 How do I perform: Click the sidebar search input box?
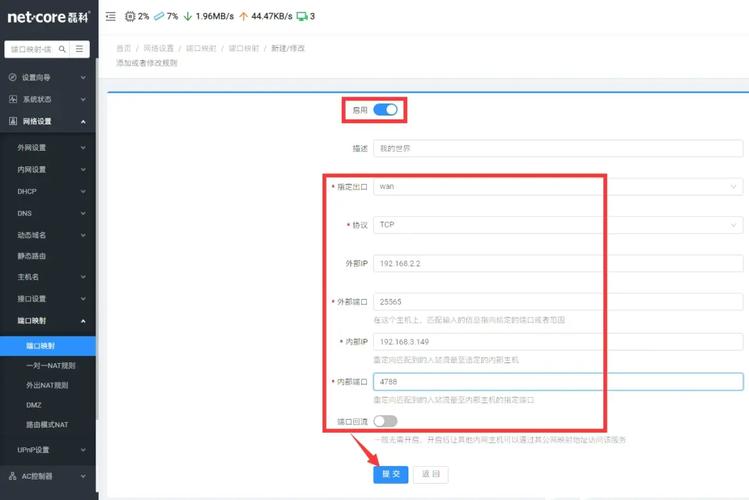click(31, 49)
